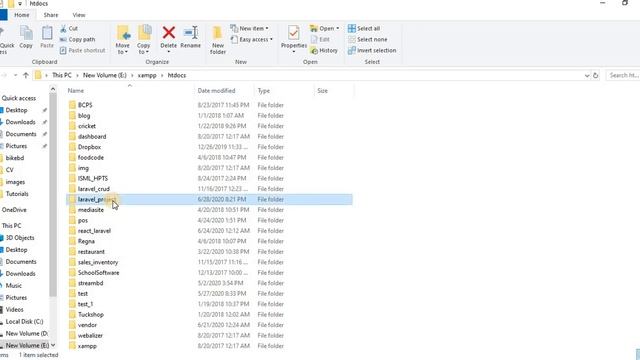Select the dashboard folder
Viewport: 640px width, 360px height.
click(x=92, y=137)
